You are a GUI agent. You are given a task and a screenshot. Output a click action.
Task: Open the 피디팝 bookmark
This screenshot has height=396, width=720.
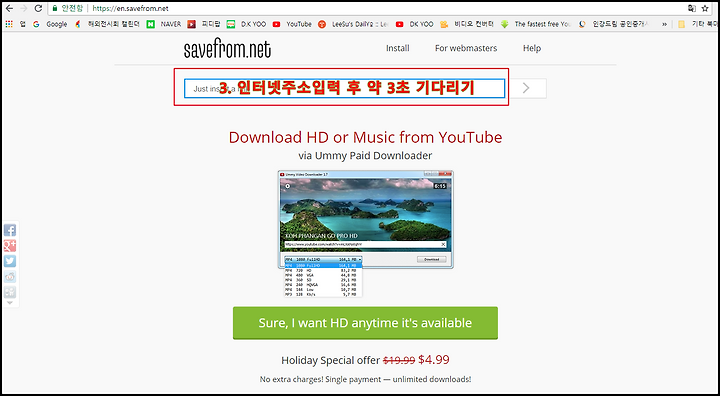click(204, 24)
